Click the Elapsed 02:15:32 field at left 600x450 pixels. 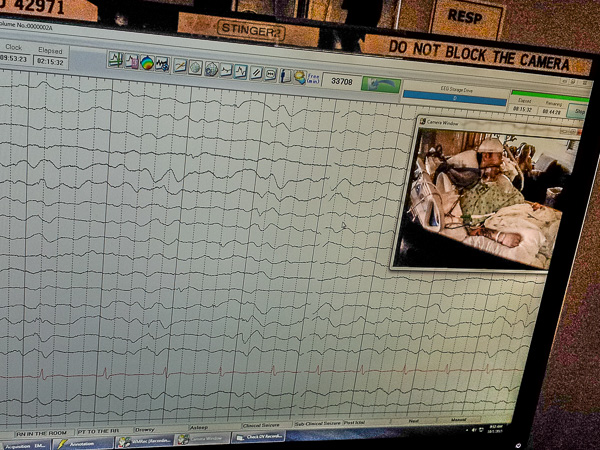point(50,62)
